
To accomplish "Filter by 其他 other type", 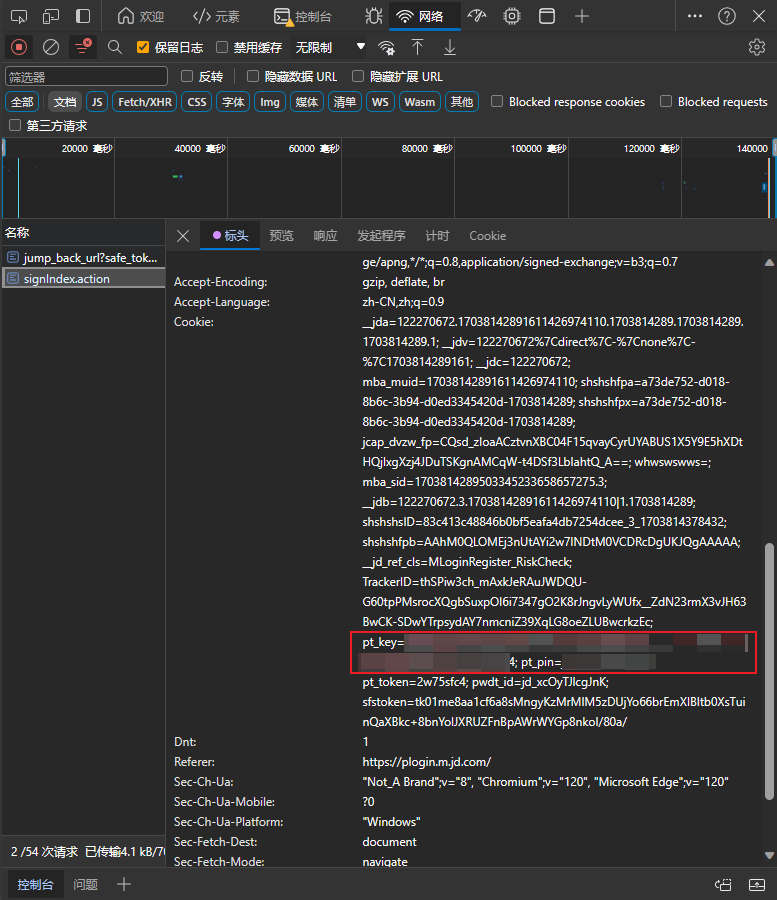I will (462, 102).
